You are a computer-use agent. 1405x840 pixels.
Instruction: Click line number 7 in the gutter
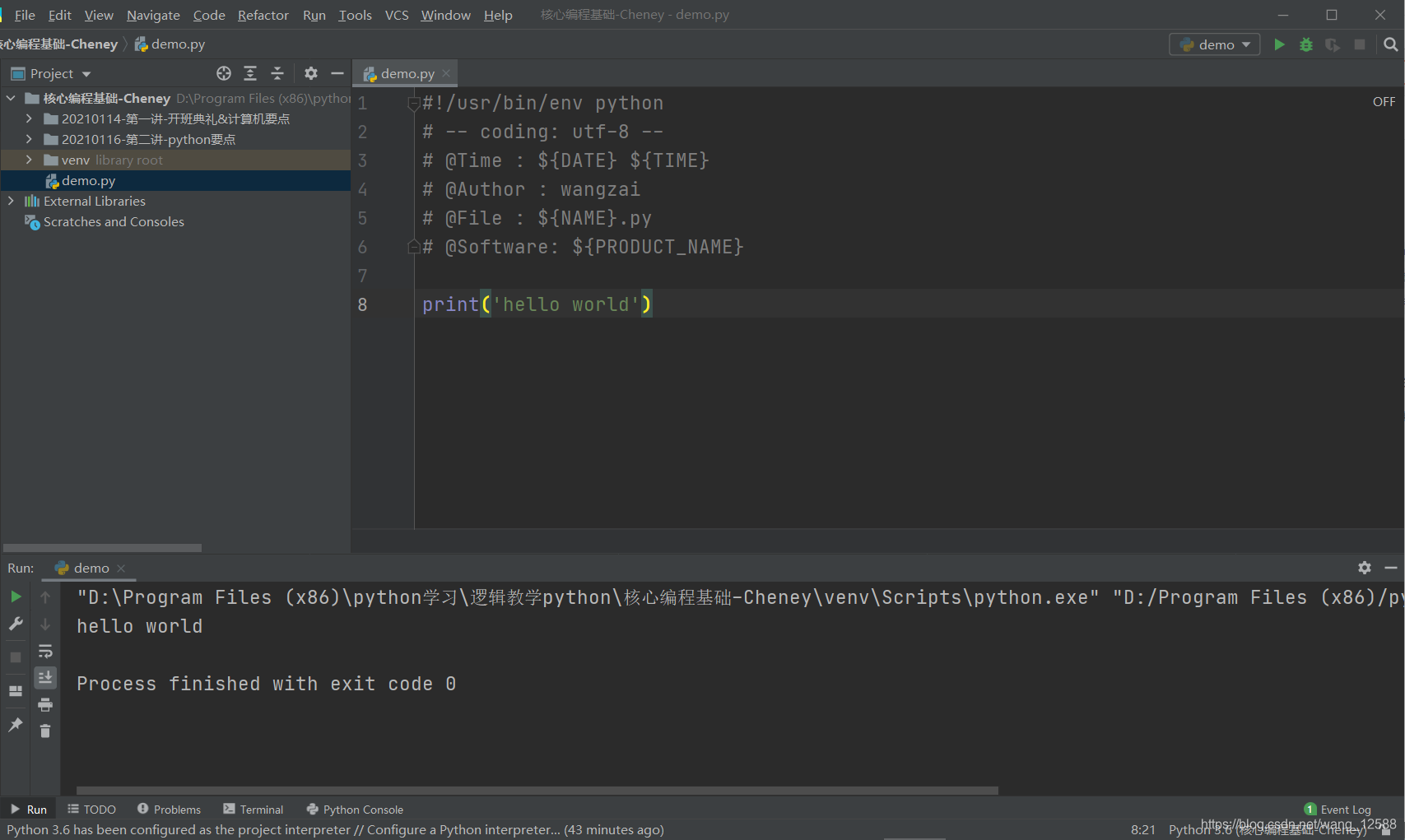pos(362,276)
